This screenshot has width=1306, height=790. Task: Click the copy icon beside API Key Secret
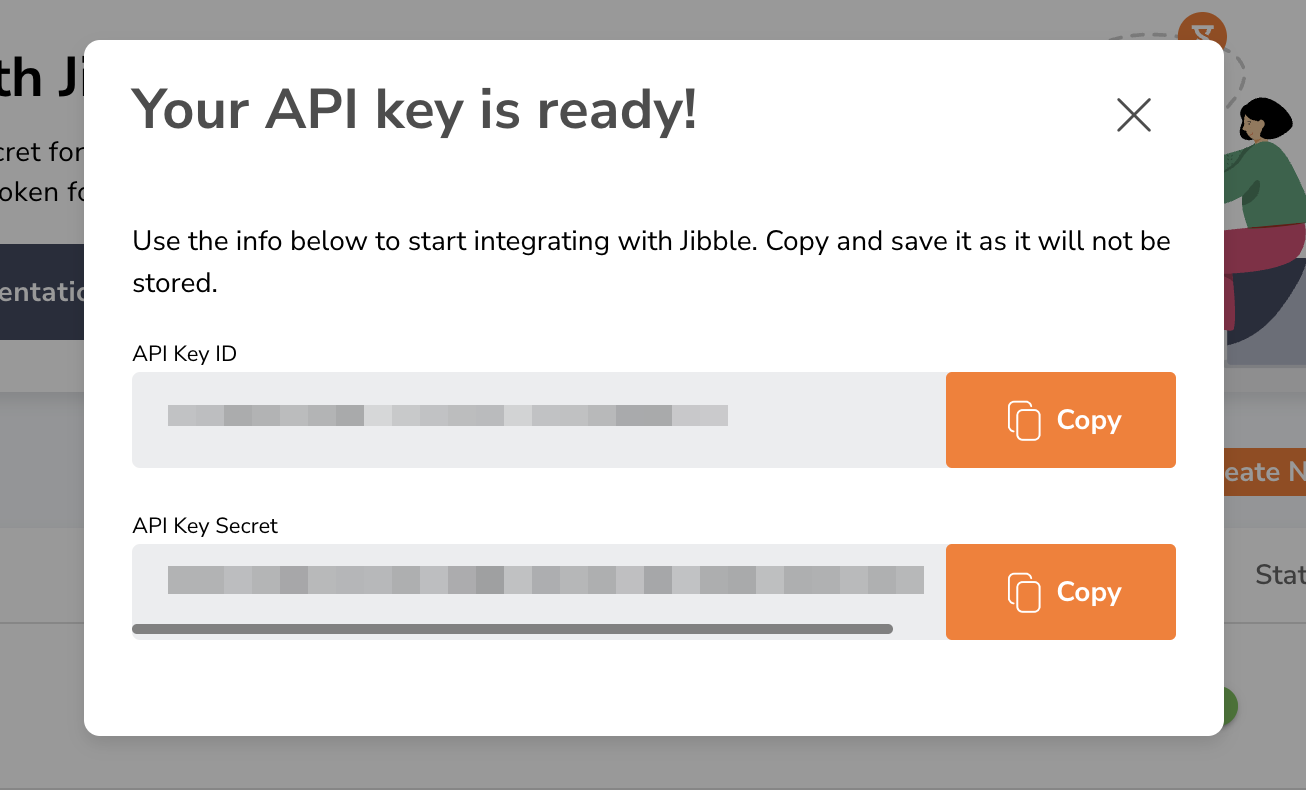pos(1024,592)
